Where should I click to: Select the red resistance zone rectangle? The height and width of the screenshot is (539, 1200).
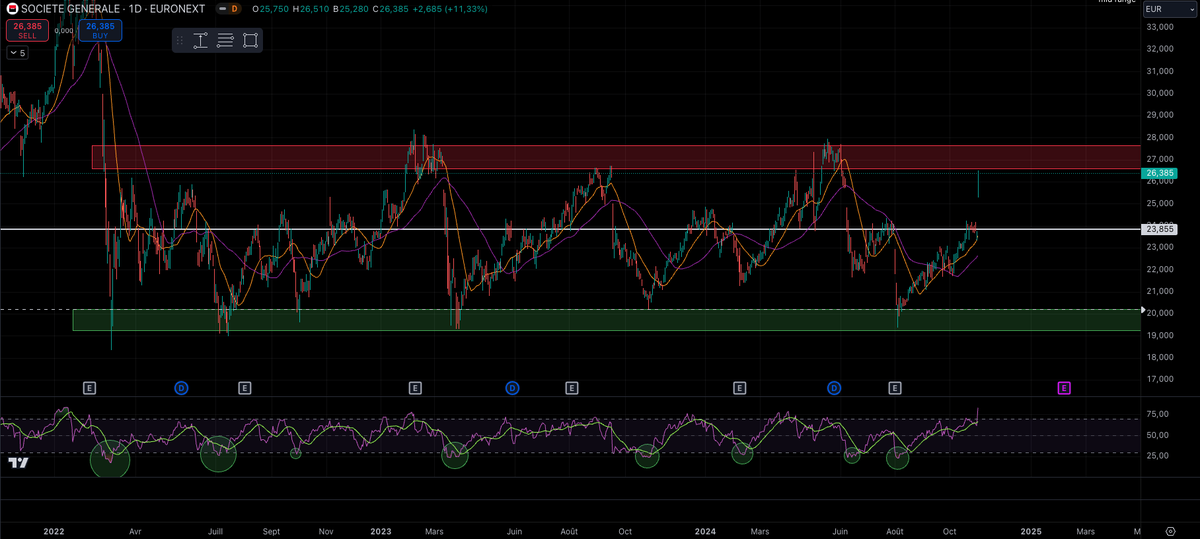pos(616,157)
